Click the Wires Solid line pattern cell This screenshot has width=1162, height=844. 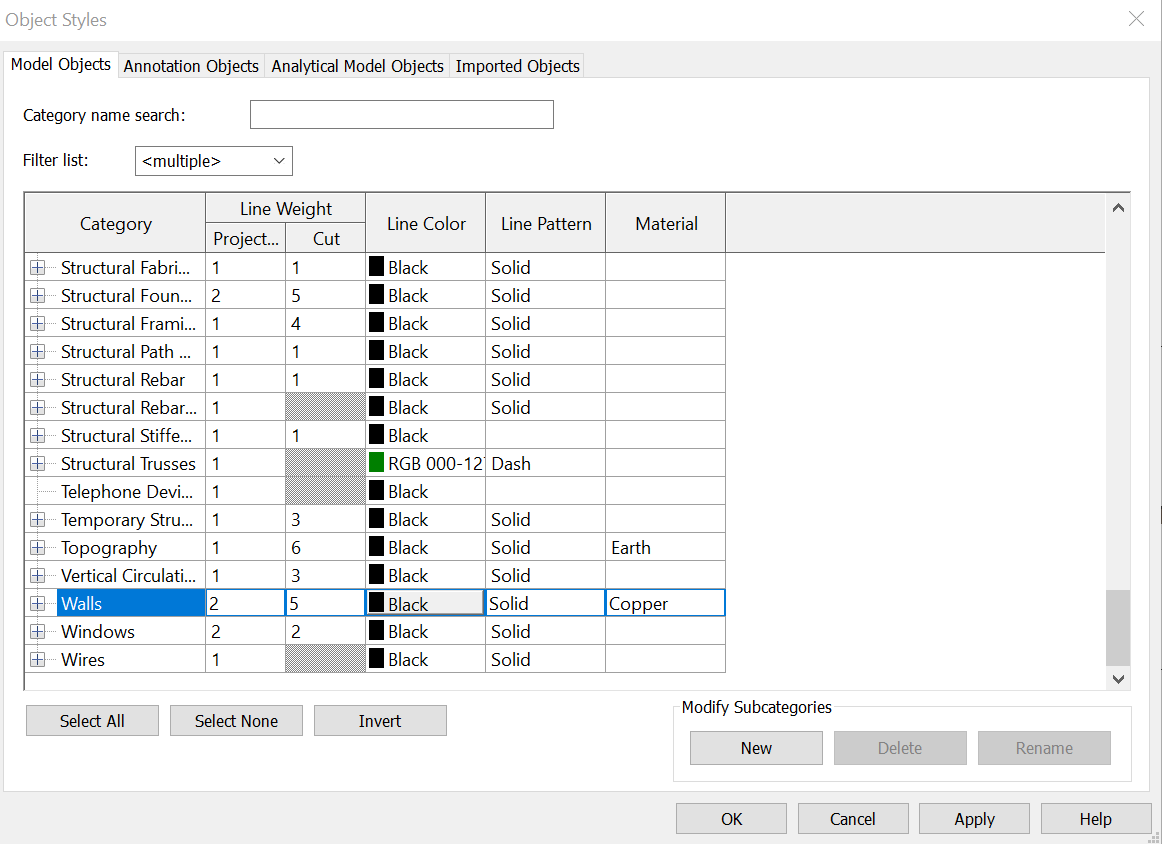tap(545, 659)
